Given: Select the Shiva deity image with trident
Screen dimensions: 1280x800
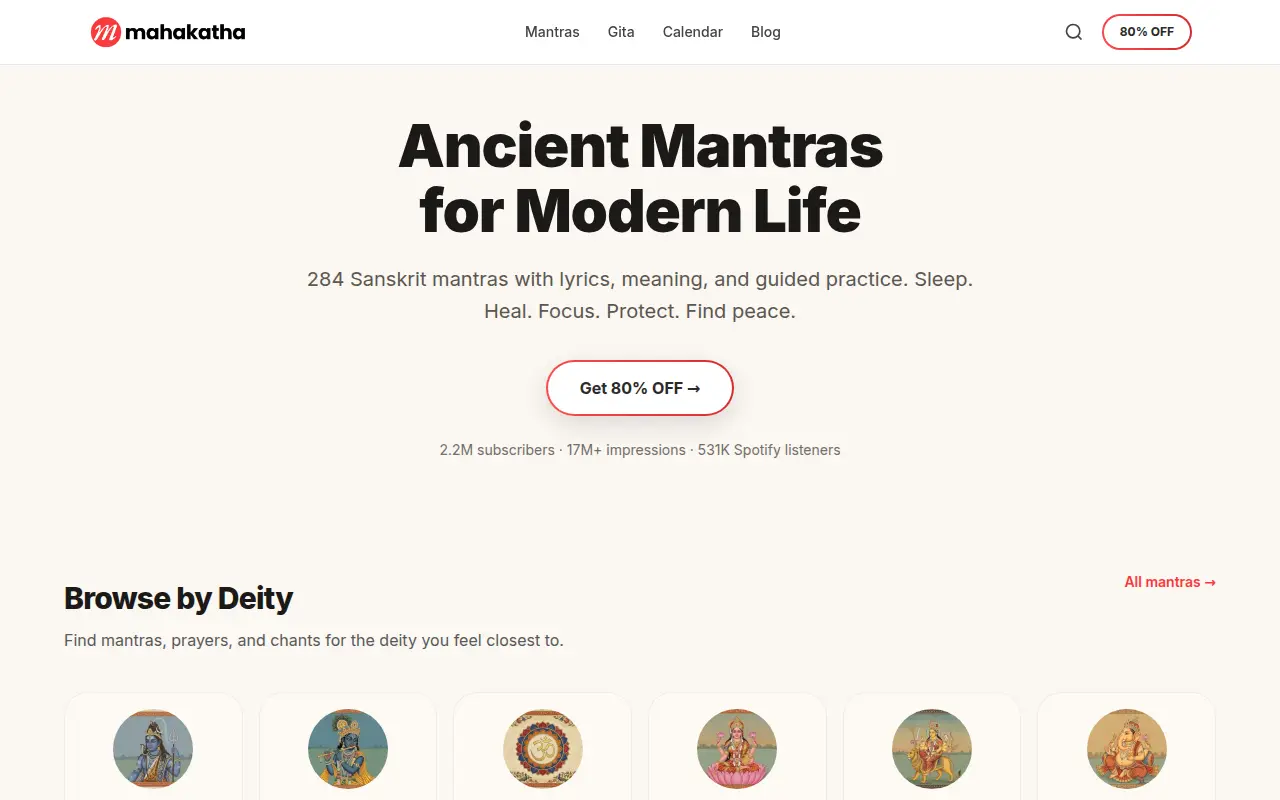Looking at the screenshot, I should 153,749.
